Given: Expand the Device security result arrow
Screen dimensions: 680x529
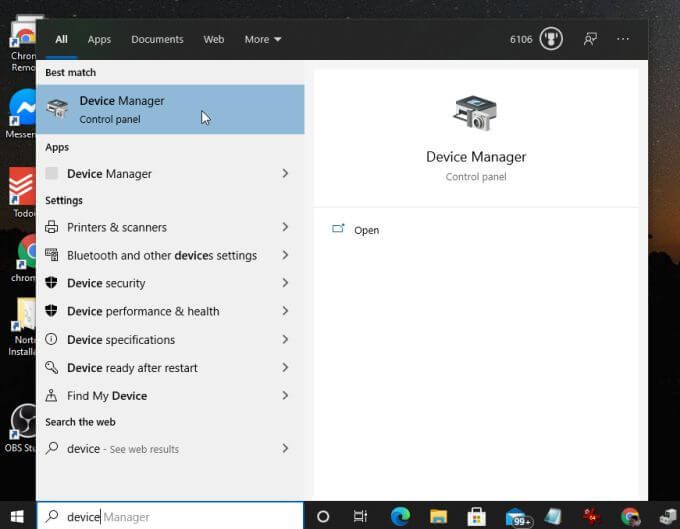Looking at the screenshot, I should tap(285, 283).
